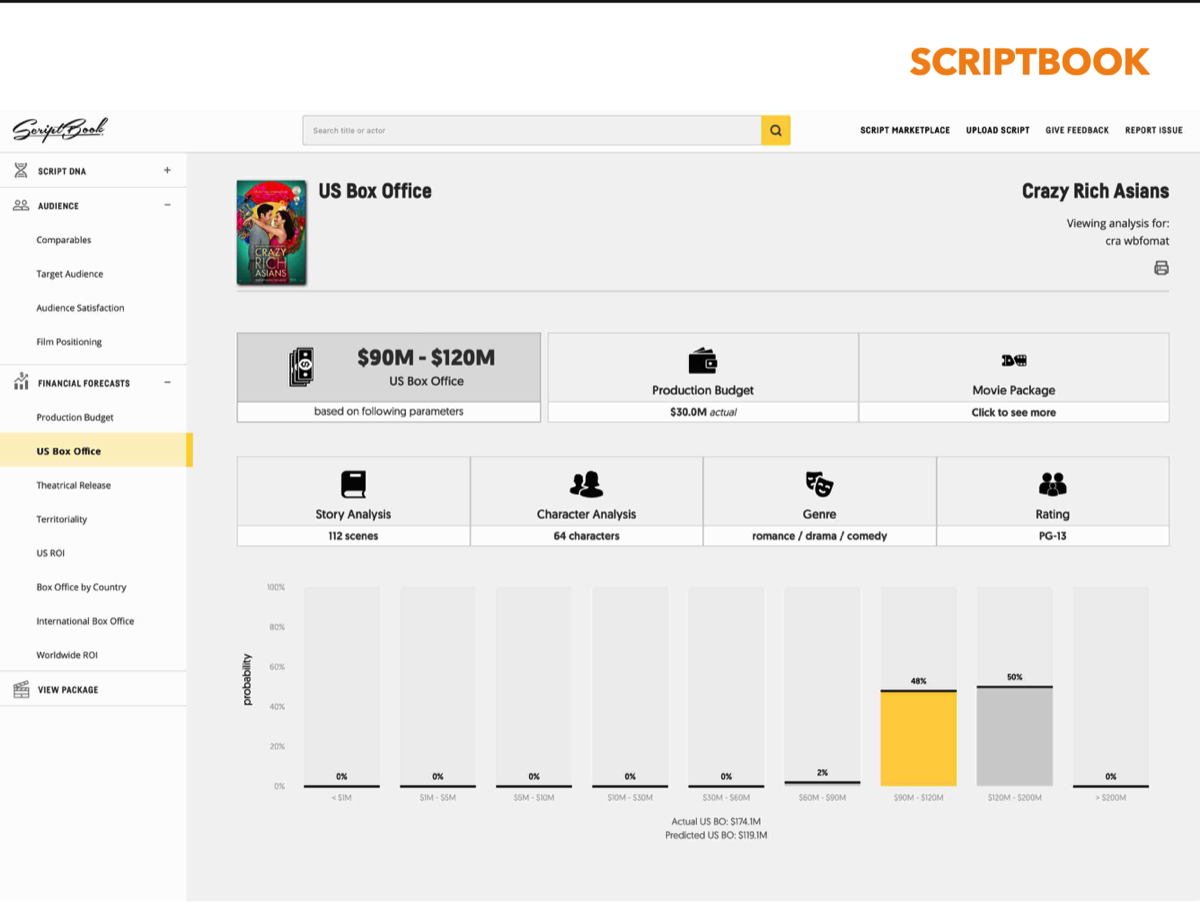Click the yellow $90M - $120M probability bar
The height and width of the screenshot is (904, 1200).
(918, 738)
